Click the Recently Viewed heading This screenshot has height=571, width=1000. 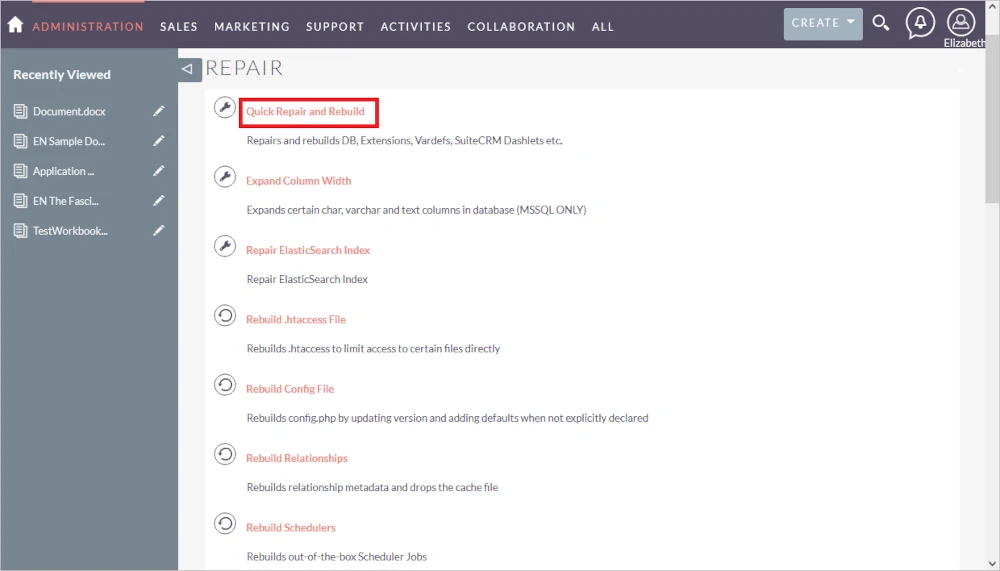(62, 75)
